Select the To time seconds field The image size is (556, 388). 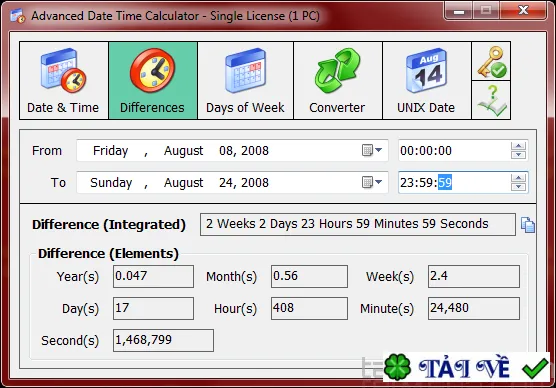pos(445,183)
